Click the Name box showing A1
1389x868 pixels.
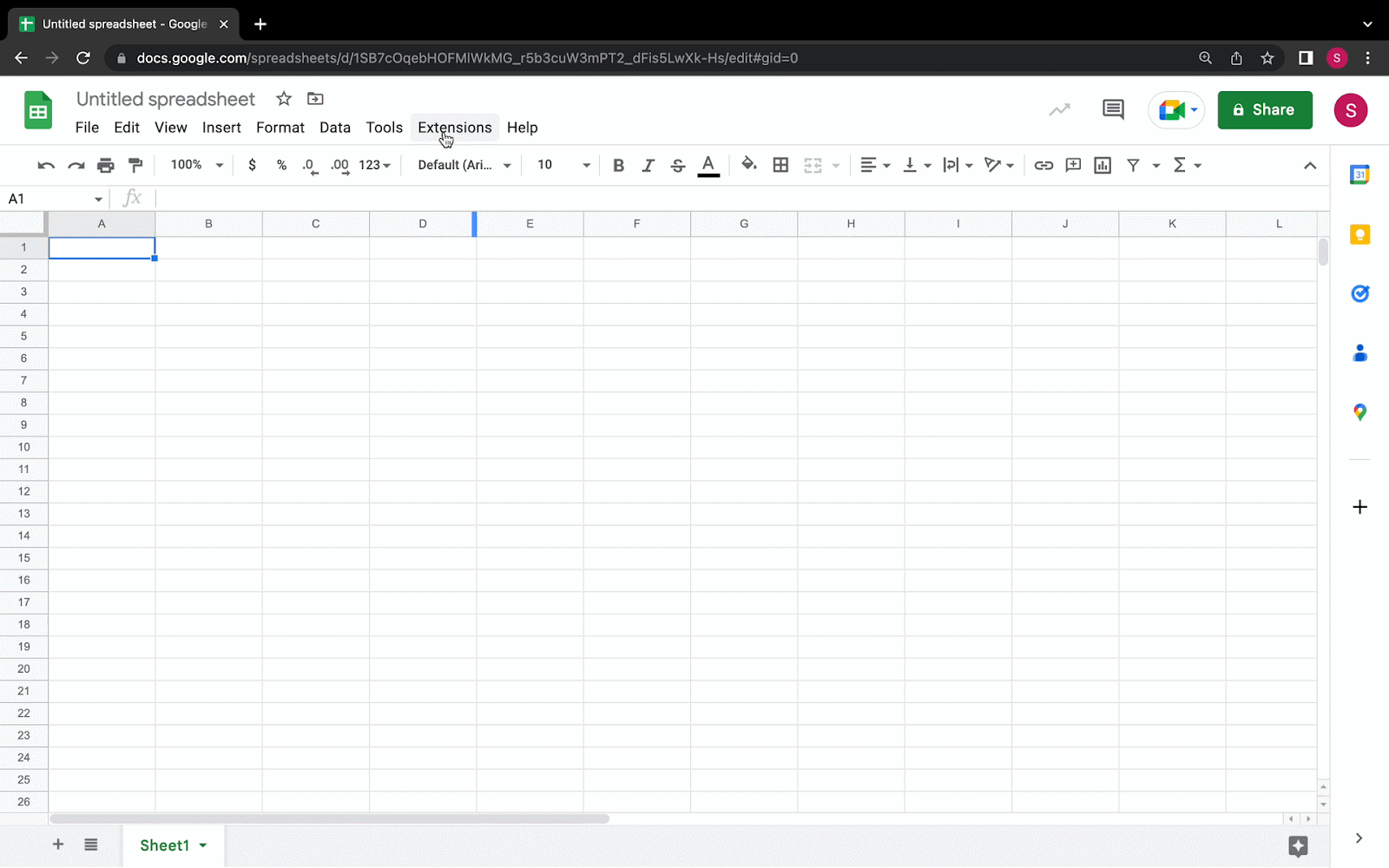click(54, 199)
